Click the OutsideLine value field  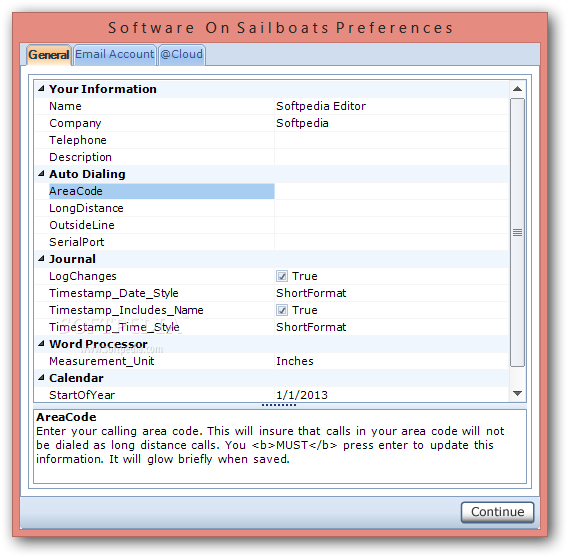[x=392, y=225]
